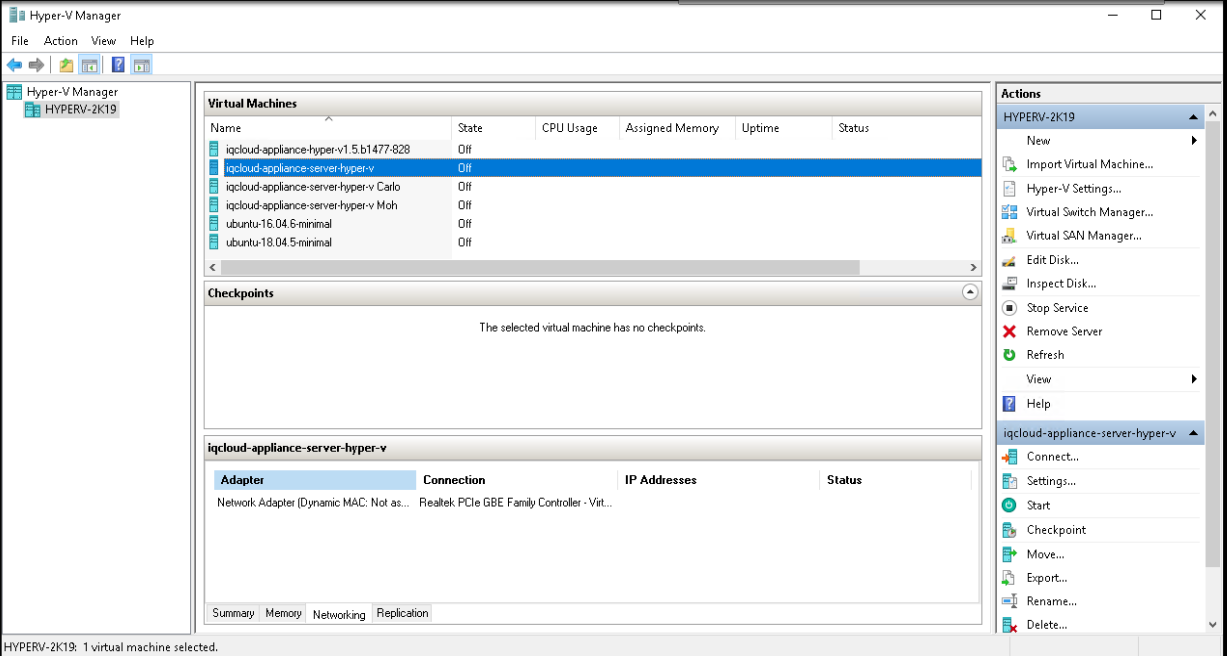Click the Move action icon

[1009, 554]
